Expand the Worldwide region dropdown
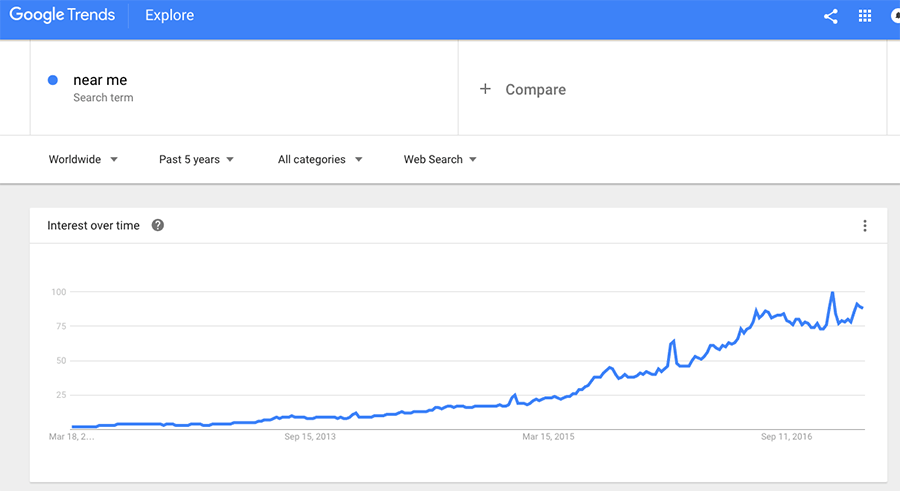 point(83,159)
